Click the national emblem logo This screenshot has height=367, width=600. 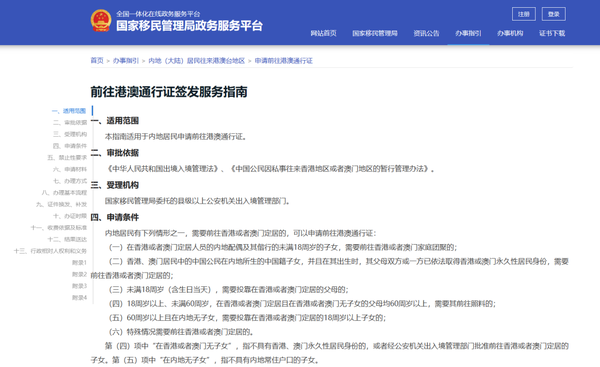tap(101, 20)
